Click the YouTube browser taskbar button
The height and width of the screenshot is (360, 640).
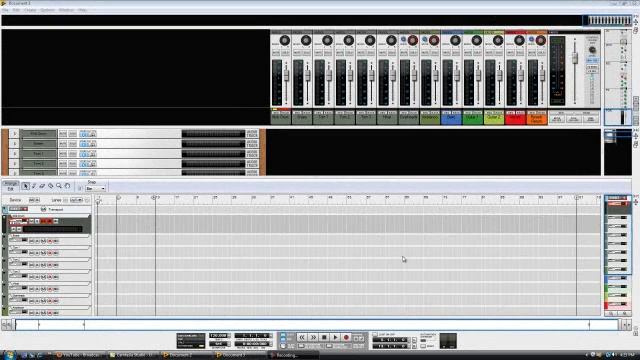coord(80,355)
